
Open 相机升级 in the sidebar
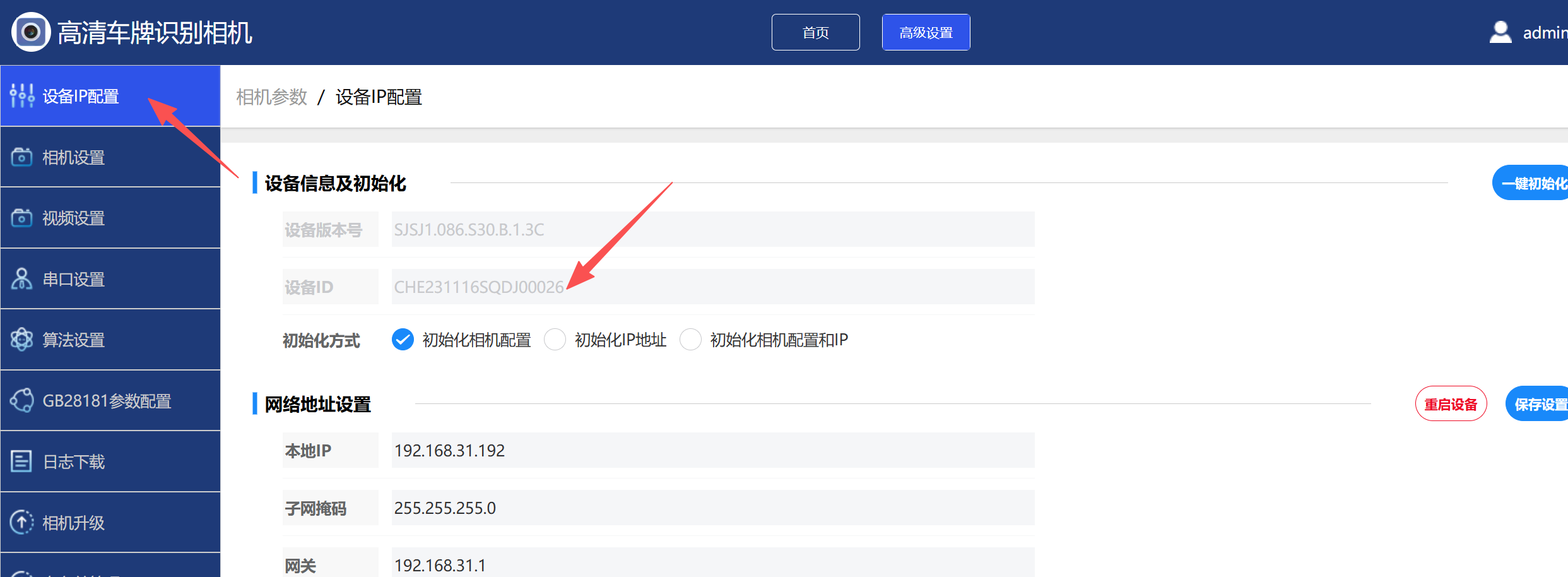coord(110,523)
